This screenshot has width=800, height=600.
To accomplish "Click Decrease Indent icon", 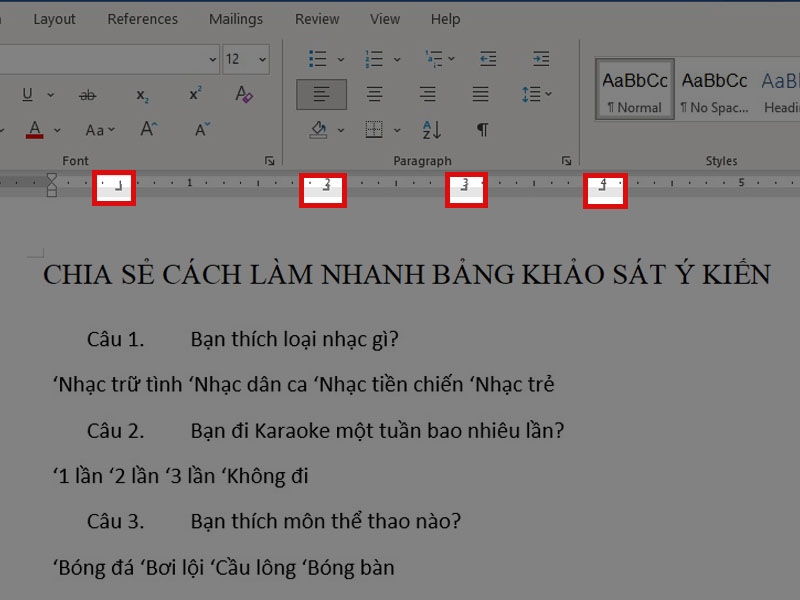I will (488, 59).
